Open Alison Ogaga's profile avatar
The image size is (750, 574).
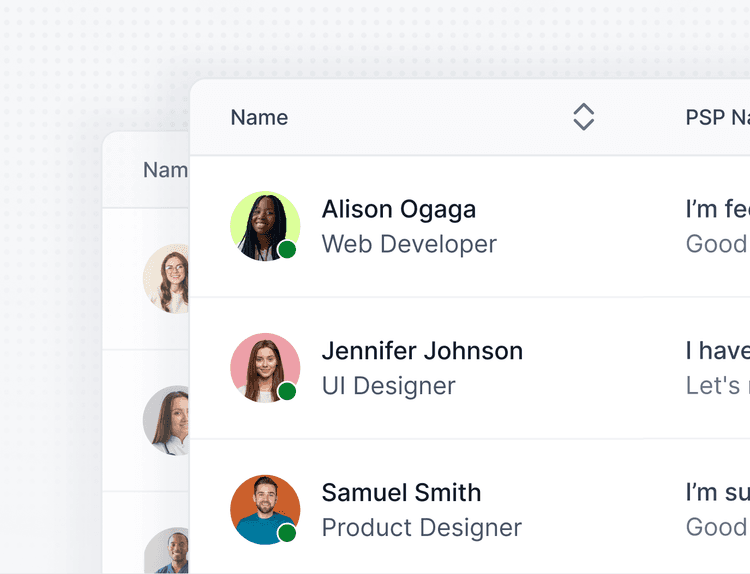click(x=264, y=226)
